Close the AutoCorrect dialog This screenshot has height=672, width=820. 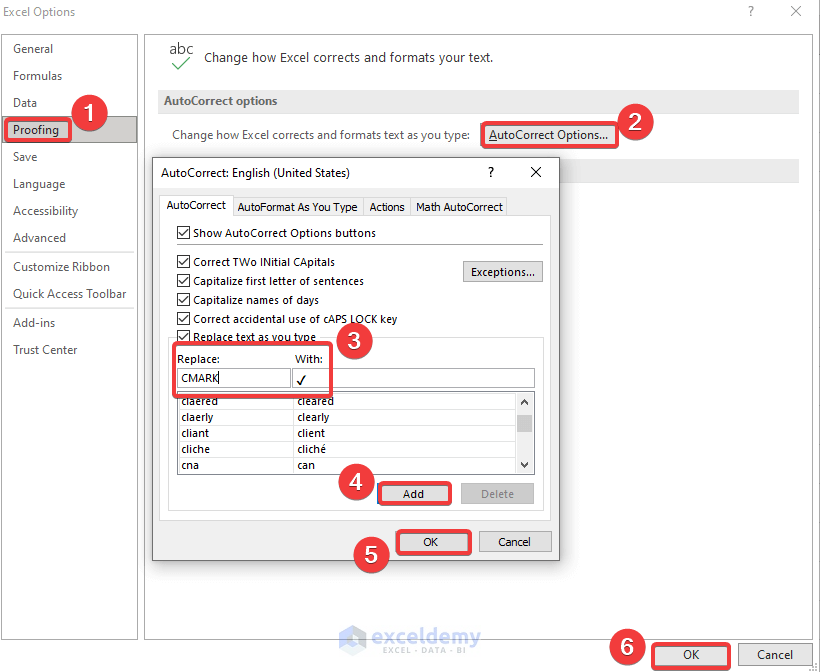point(536,172)
